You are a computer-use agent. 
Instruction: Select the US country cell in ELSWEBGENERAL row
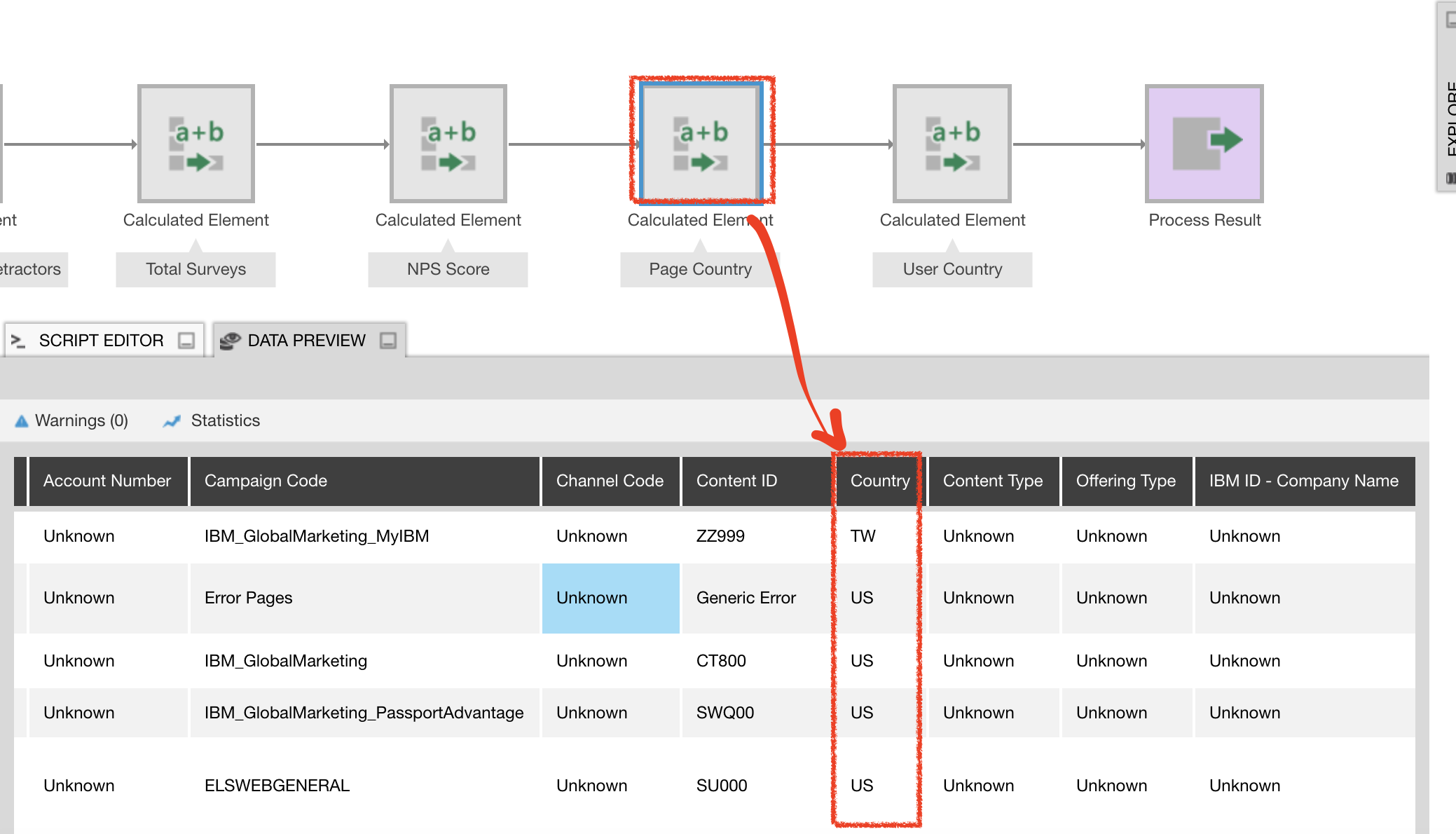(x=880, y=786)
